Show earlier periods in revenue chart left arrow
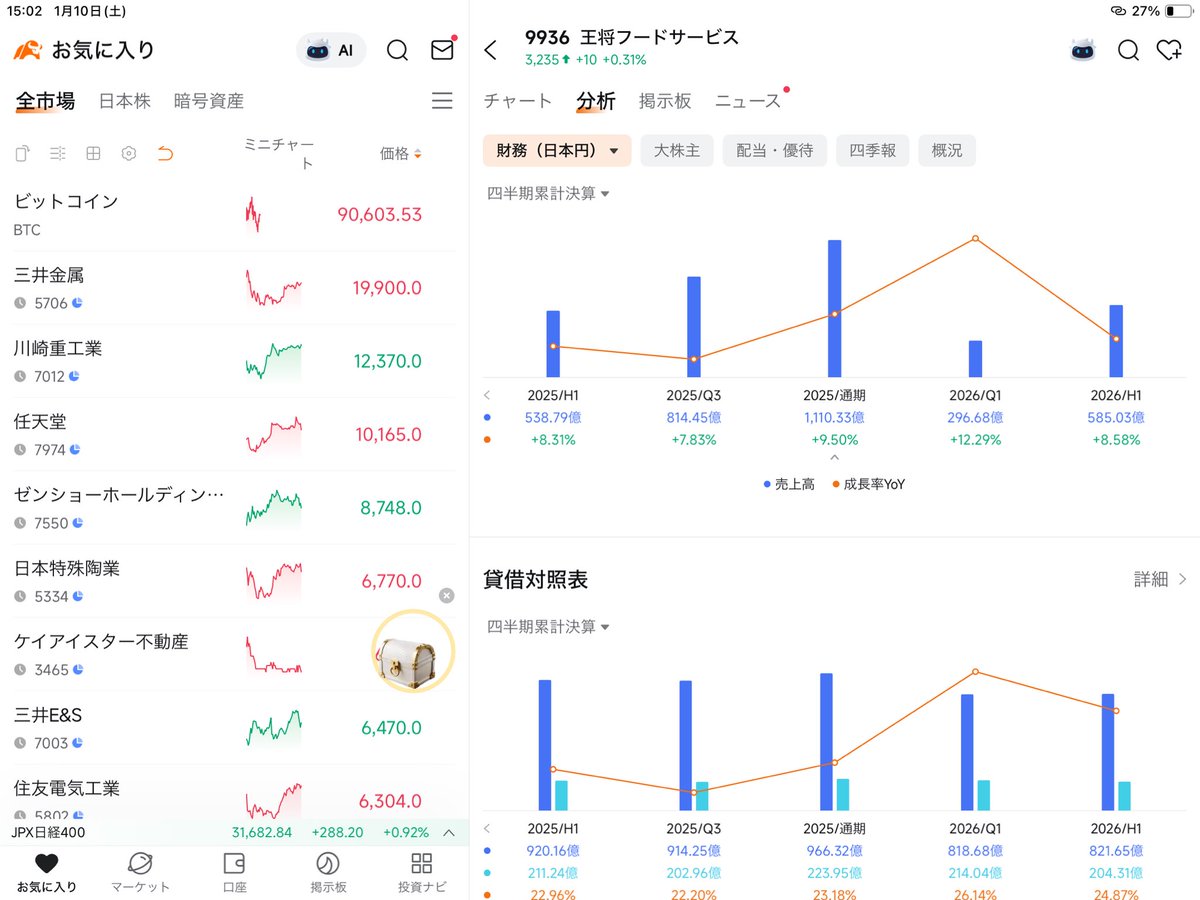This screenshot has width=1200, height=900. 487,395
